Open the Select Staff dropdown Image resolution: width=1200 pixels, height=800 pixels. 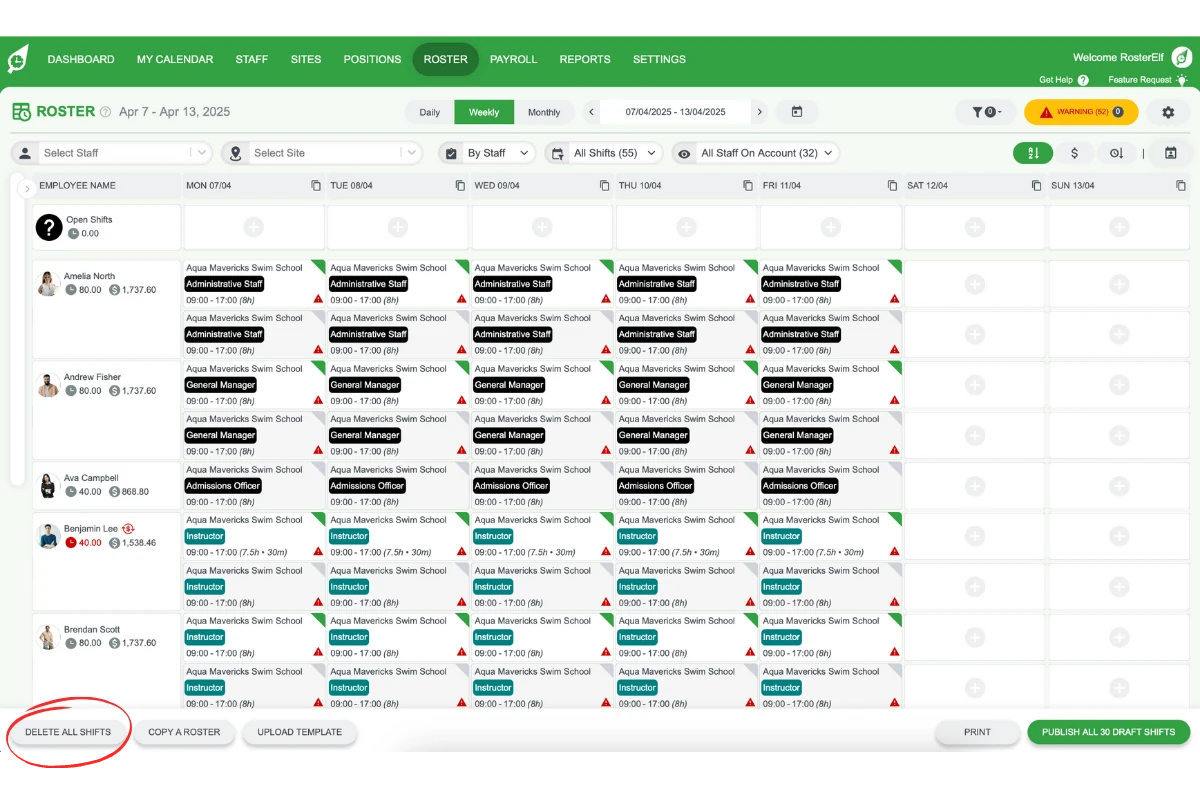[x=112, y=153]
